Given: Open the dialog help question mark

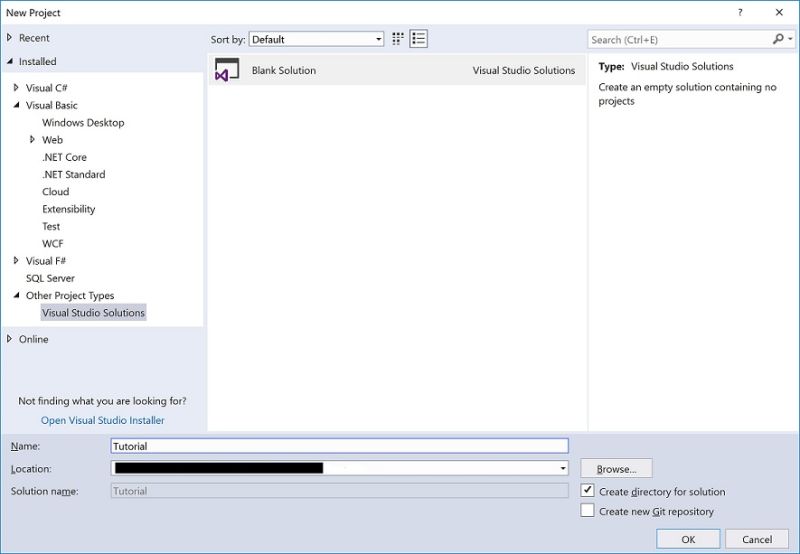Looking at the screenshot, I should [740, 13].
